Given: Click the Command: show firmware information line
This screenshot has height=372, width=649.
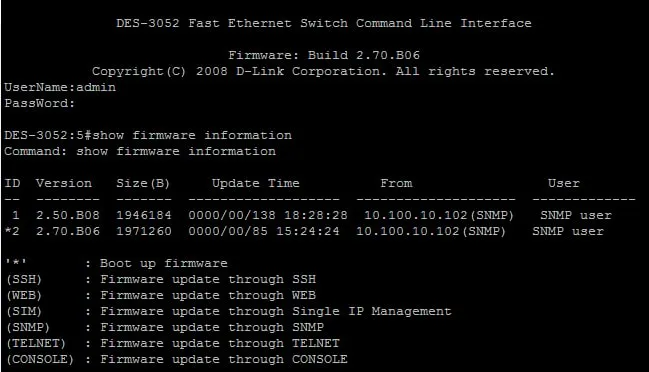Looking at the screenshot, I should pos(140,151).
